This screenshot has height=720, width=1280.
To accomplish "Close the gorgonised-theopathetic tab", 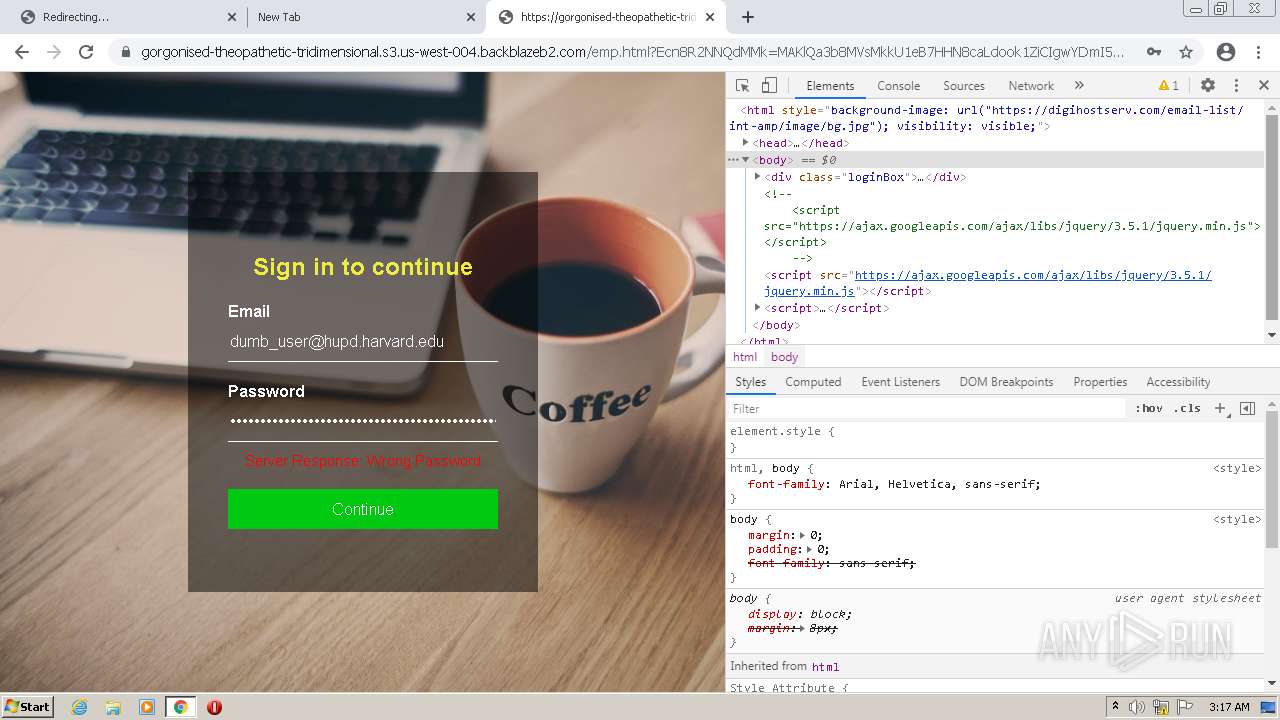I will 710,17.
